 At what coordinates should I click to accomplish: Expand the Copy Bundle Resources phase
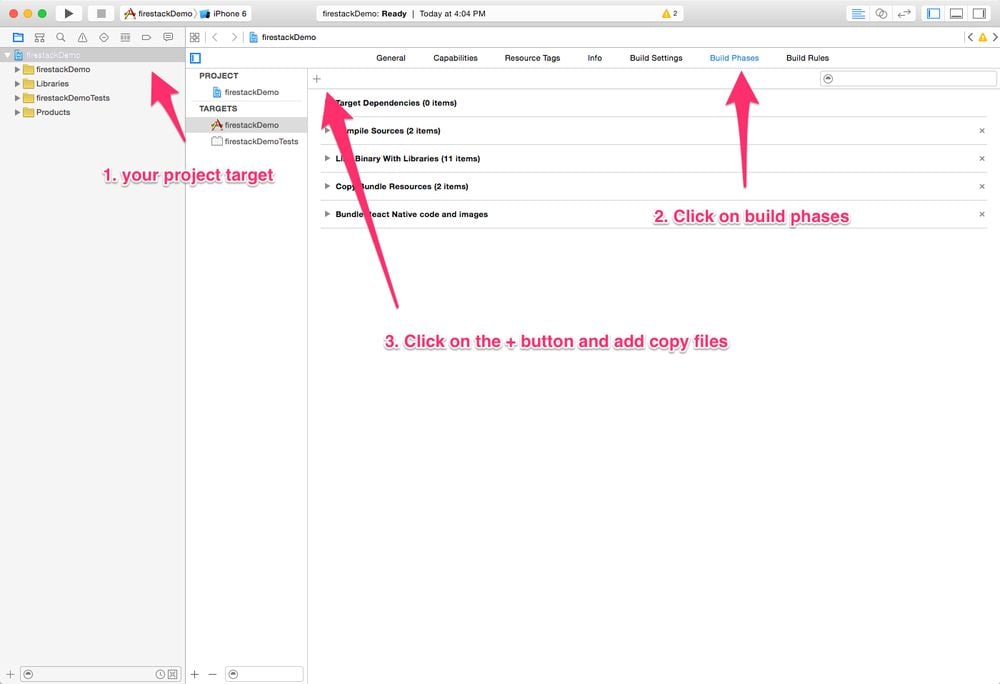pyautogui.click(x=327, y=187)
